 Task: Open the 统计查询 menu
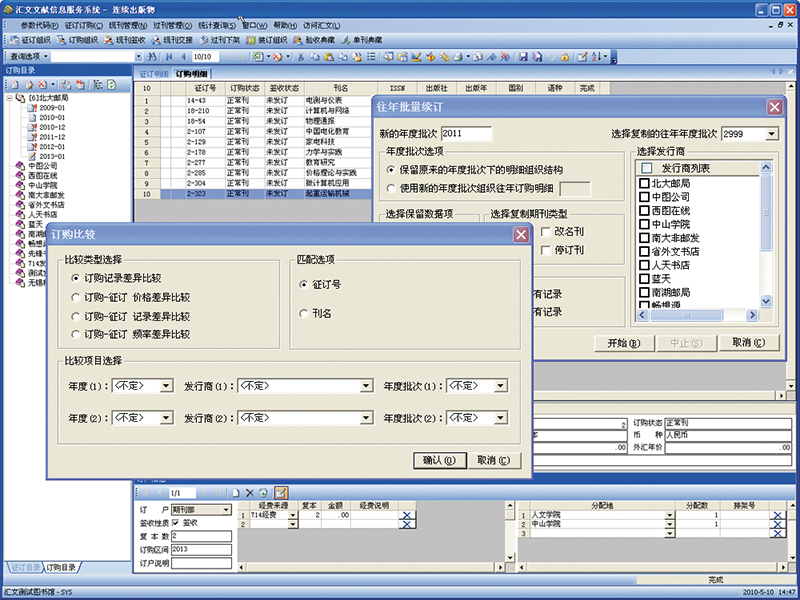[x=220, y=24]
